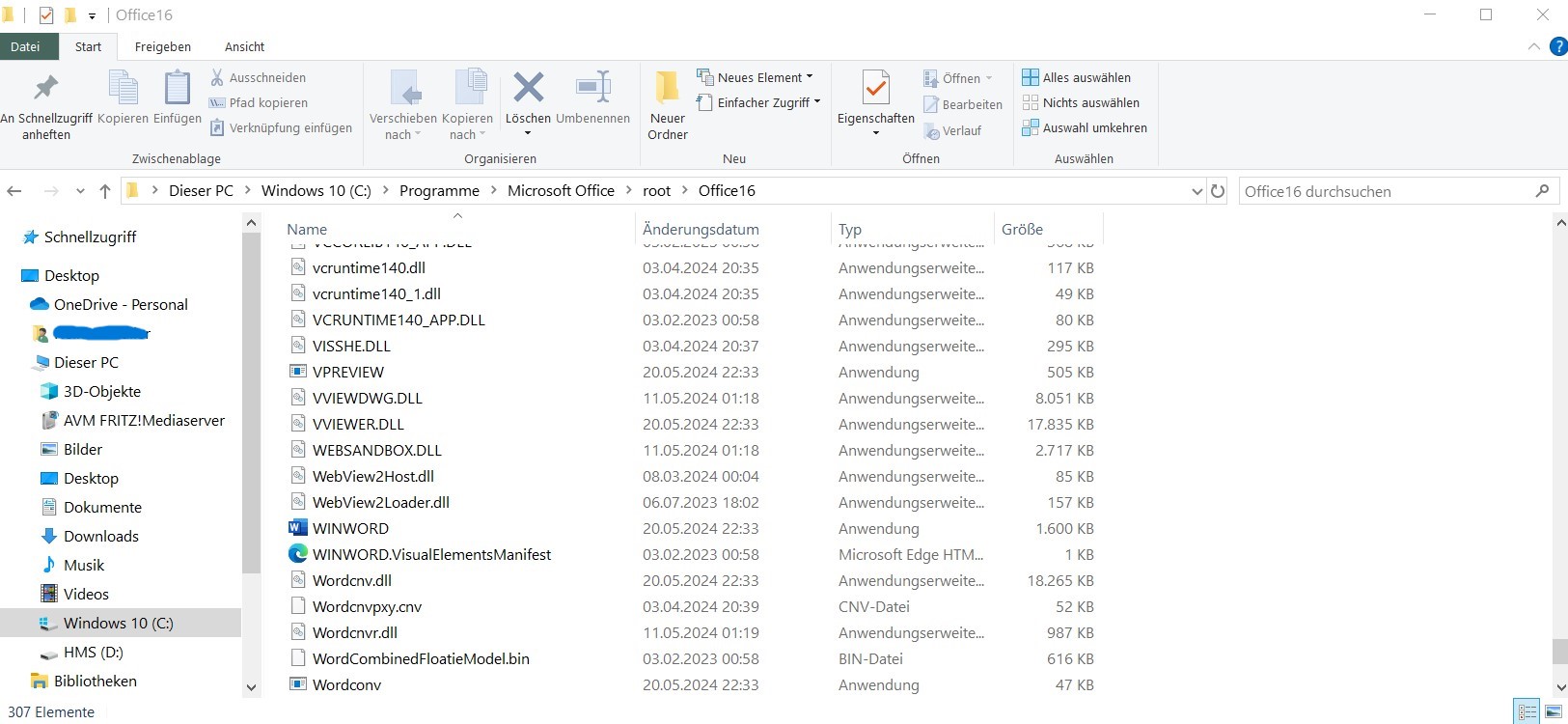The width and height of the screenshot is (1568, 724).
Task: Click Verknüpfung einfügen command
Action: click(x=281, y=127)
